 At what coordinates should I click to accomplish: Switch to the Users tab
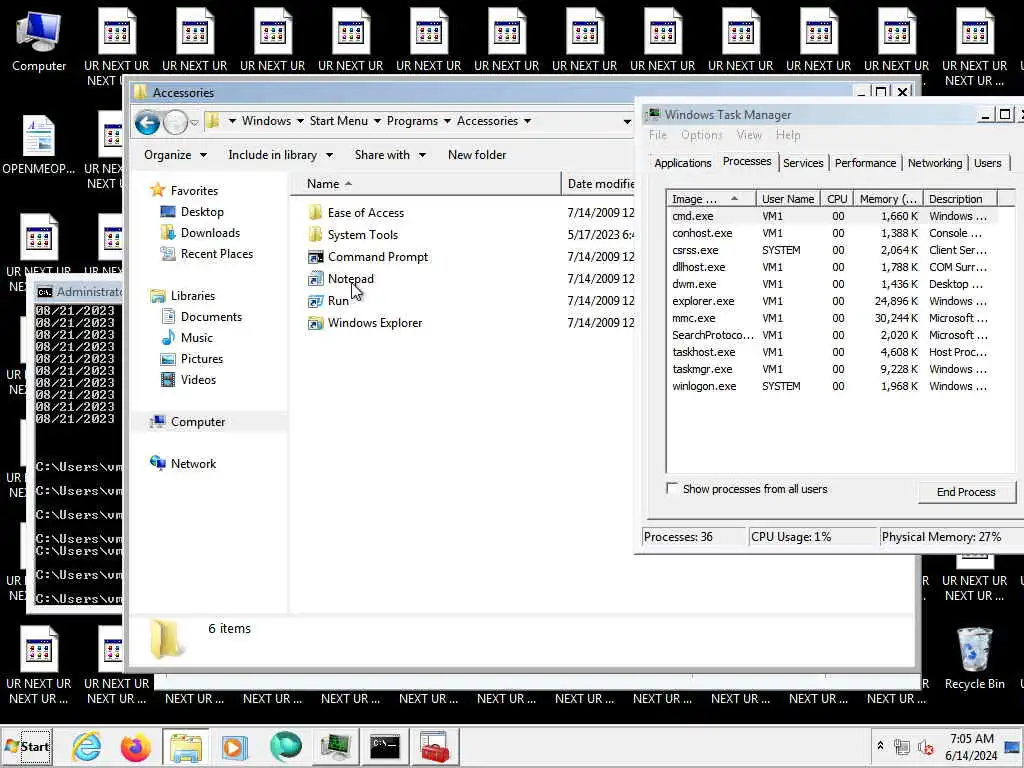click(x=987, y=163)
